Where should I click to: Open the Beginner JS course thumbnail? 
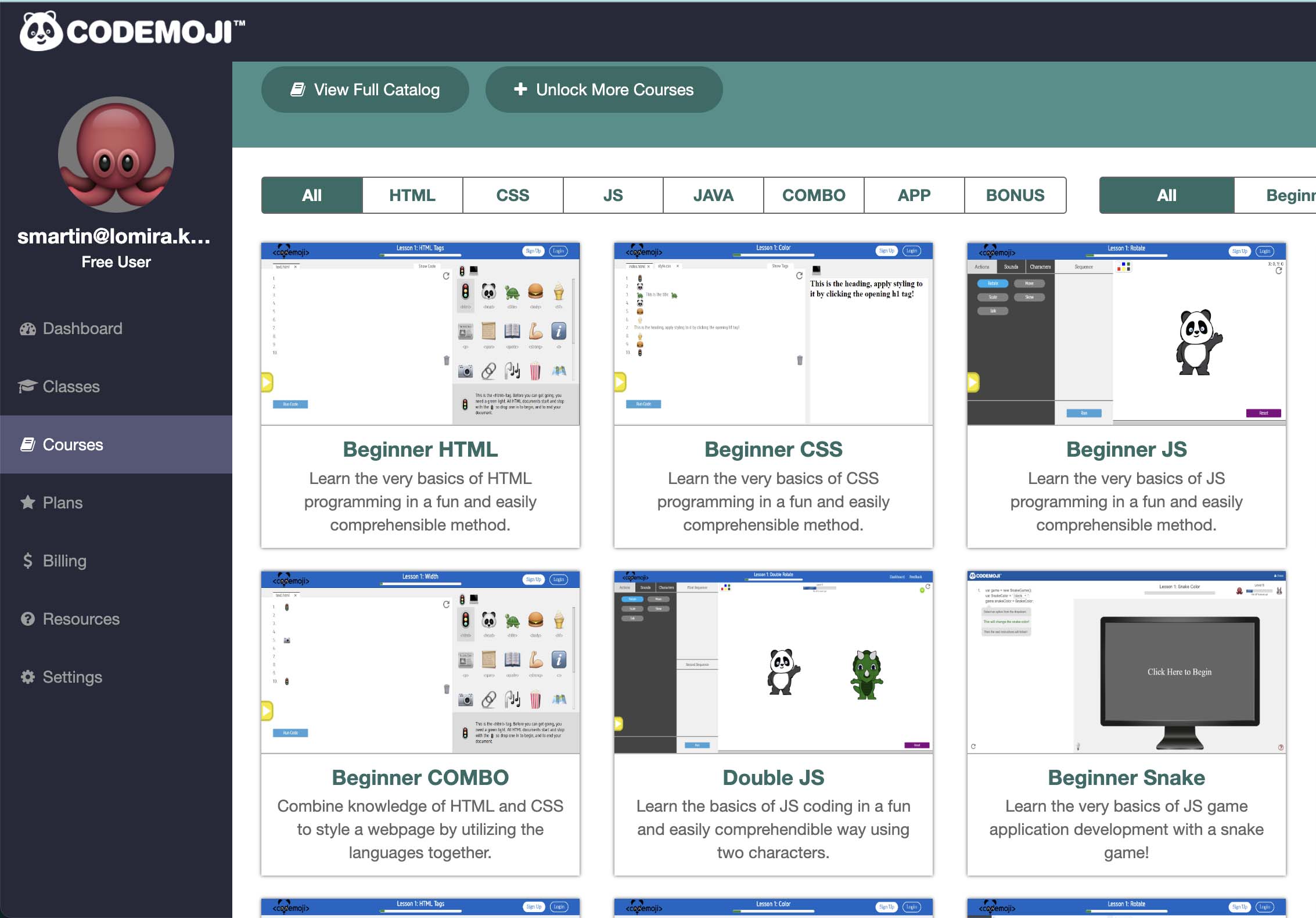pos(1127,334)
